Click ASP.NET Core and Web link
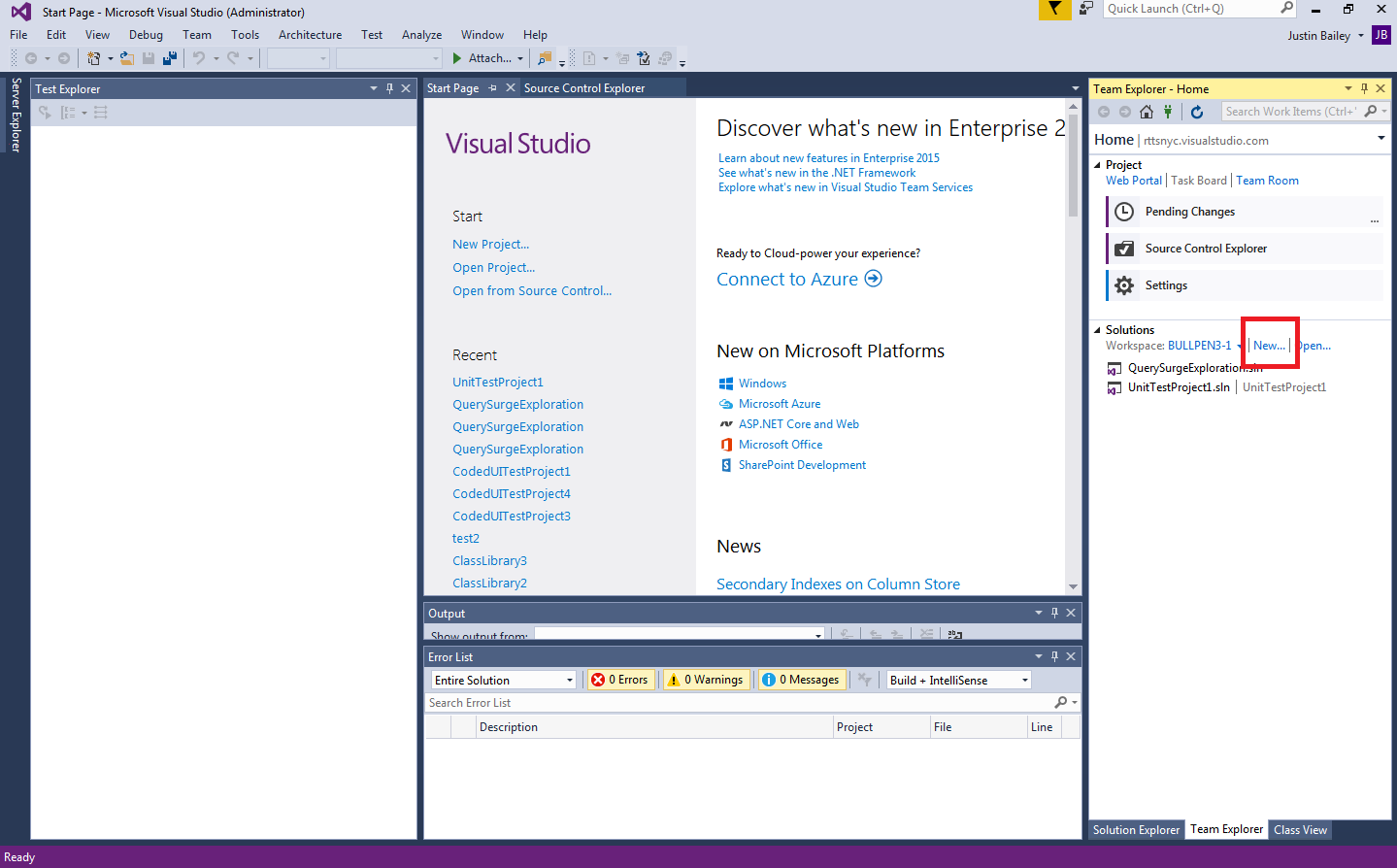 coord(798,424)
